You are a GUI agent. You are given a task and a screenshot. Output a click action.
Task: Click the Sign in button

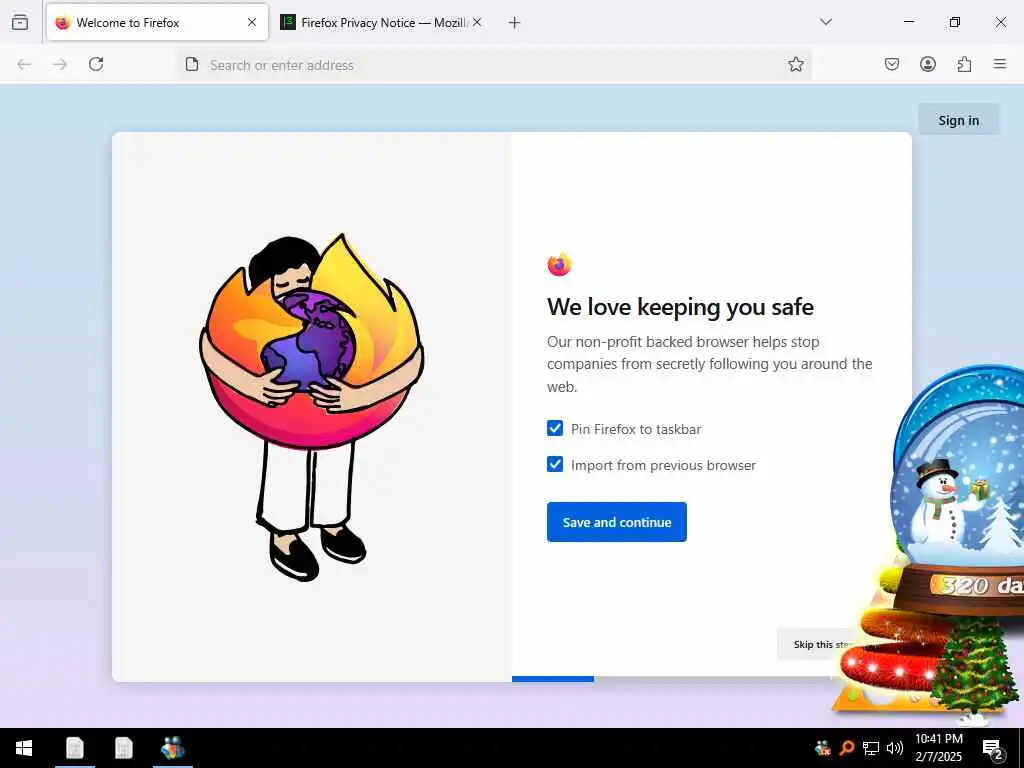coord(959,120)
